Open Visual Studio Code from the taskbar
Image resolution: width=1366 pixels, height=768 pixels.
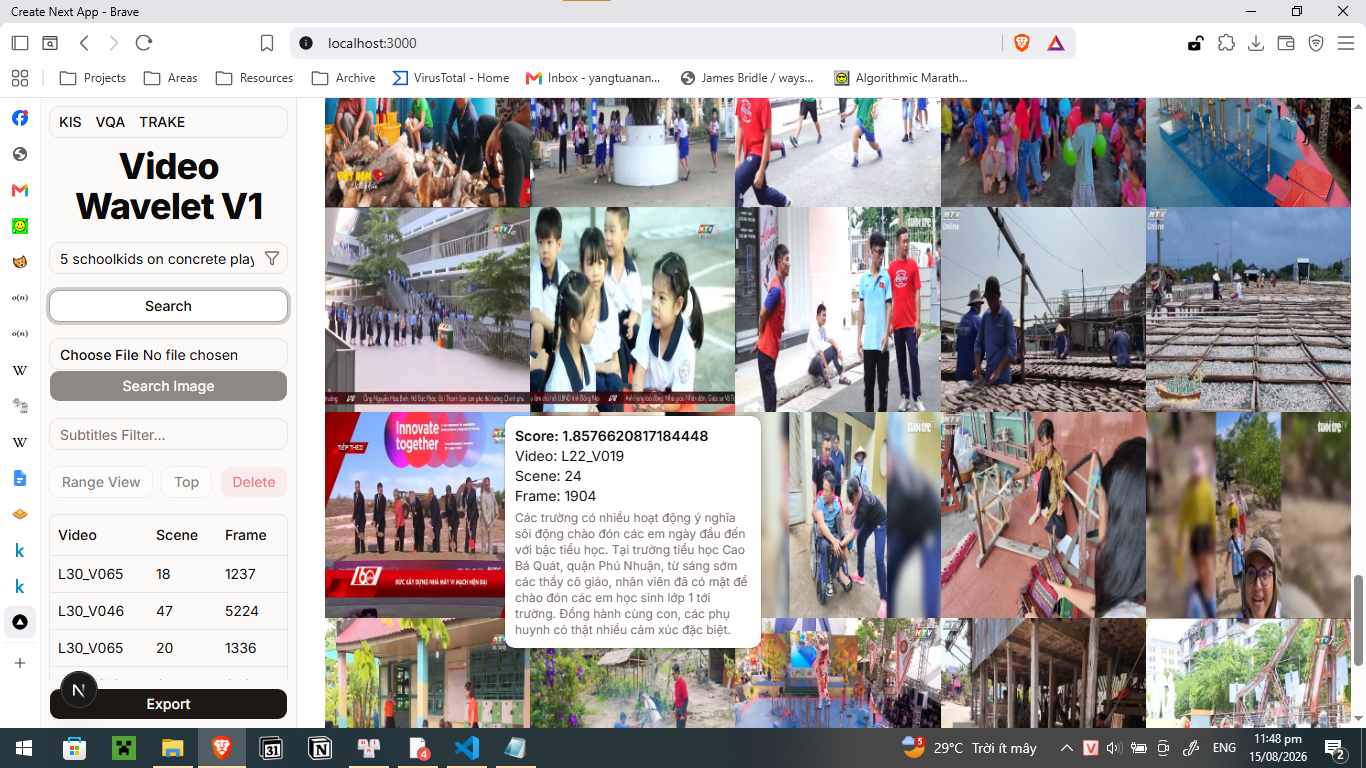pos(467,748)
